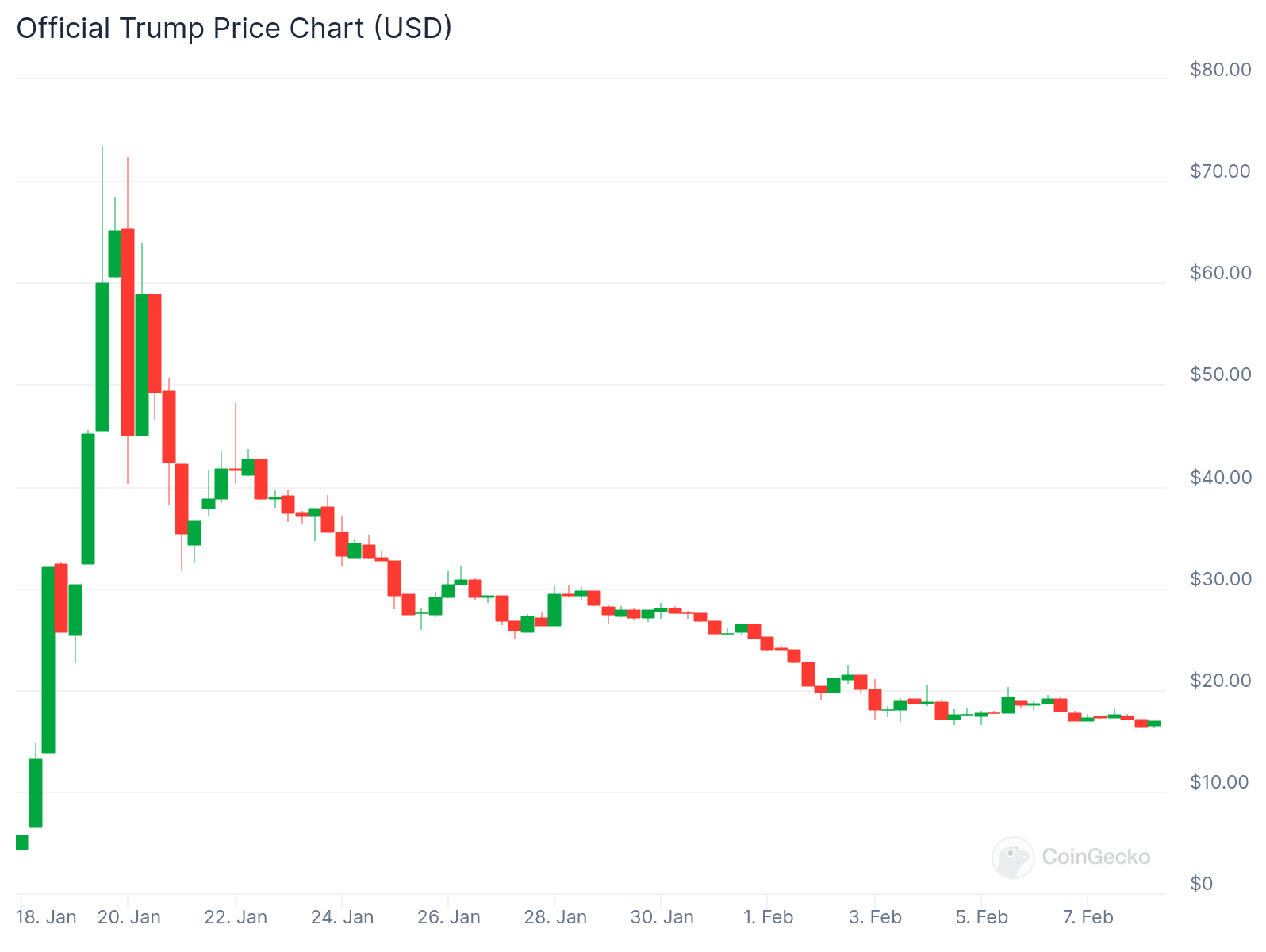1266x952 pixels.
Task: Select the 1. Feb date label
Action: pos(768,917)
